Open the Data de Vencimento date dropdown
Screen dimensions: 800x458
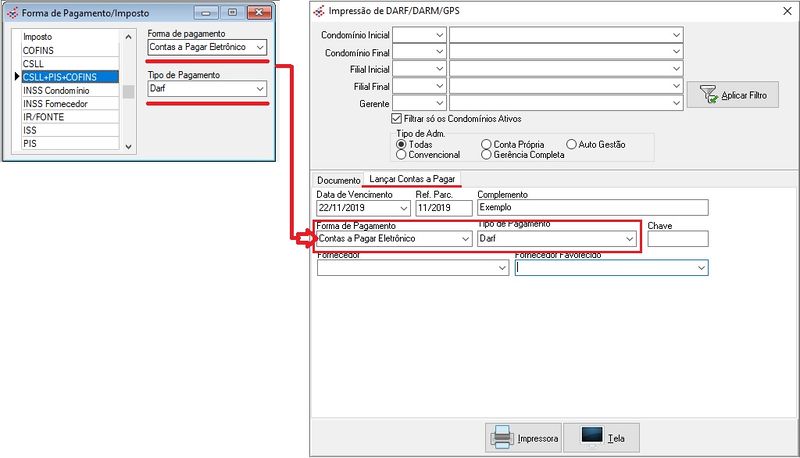pyautogui.click(x=402, y=208)
